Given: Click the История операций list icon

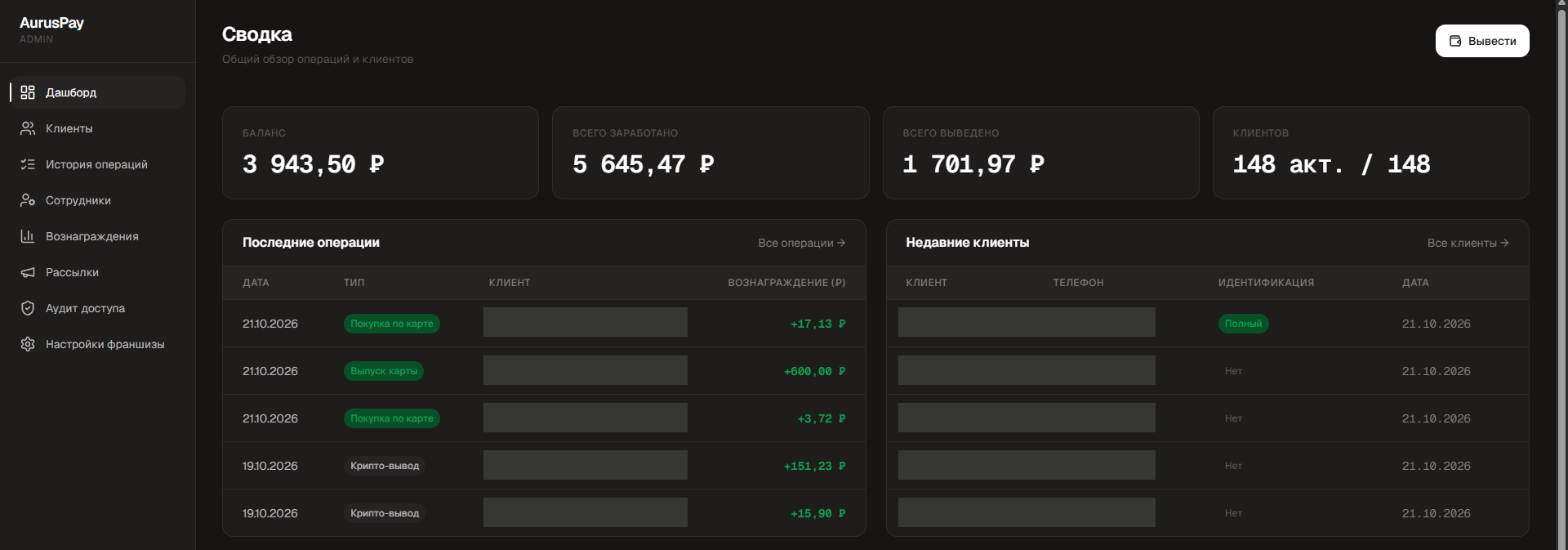Looking at the screenshot, I should (28, 164).
